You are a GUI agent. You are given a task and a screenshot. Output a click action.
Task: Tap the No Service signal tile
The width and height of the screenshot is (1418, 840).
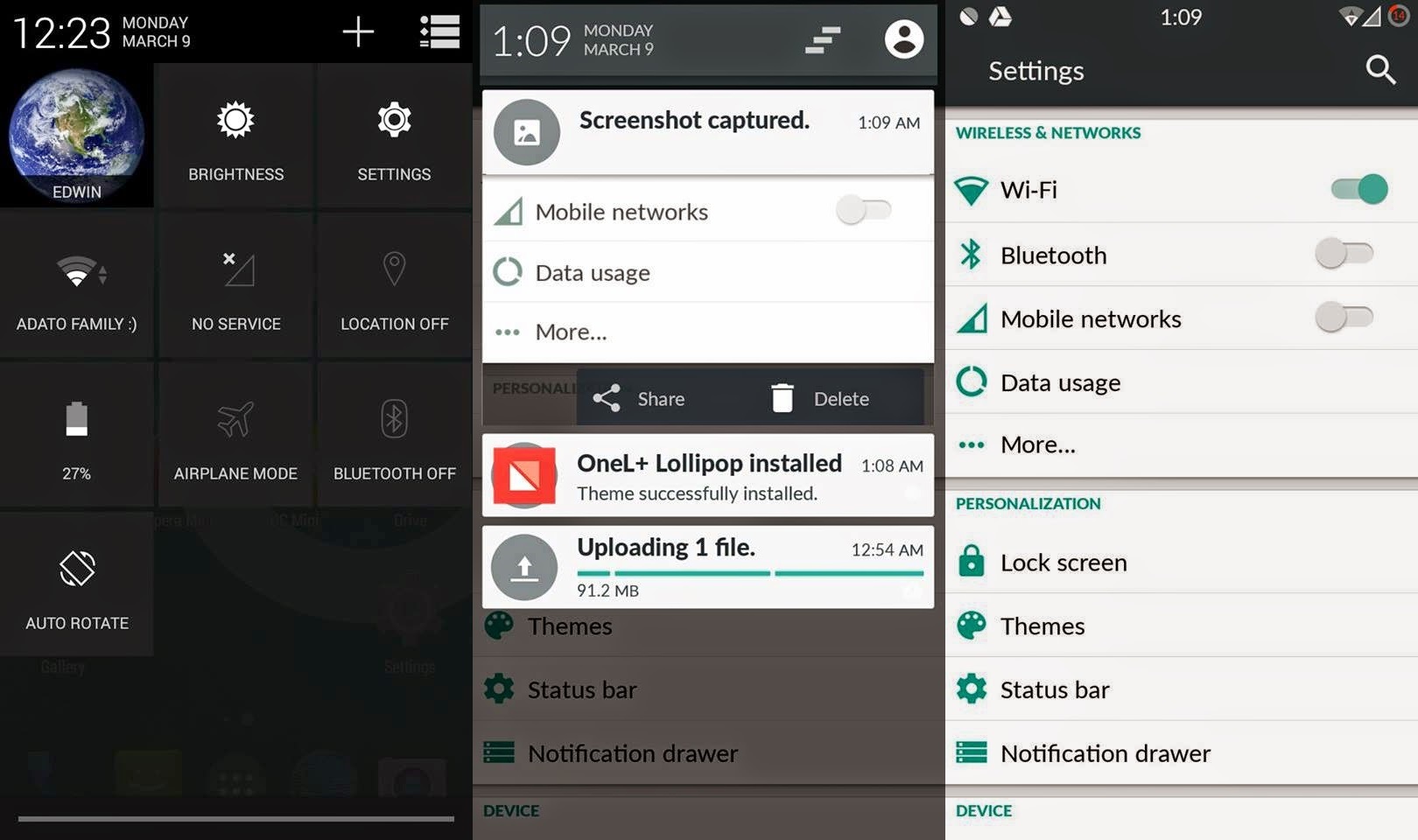[x=235, y=285]
